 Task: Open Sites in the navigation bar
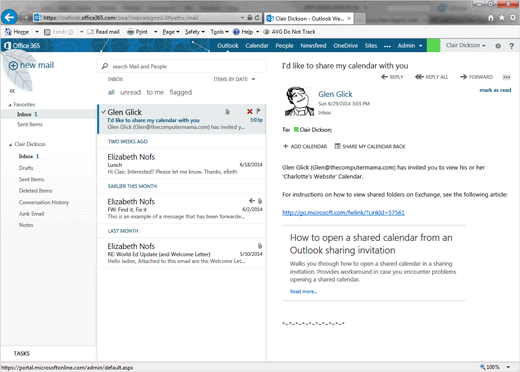click(x=371, y=46)
